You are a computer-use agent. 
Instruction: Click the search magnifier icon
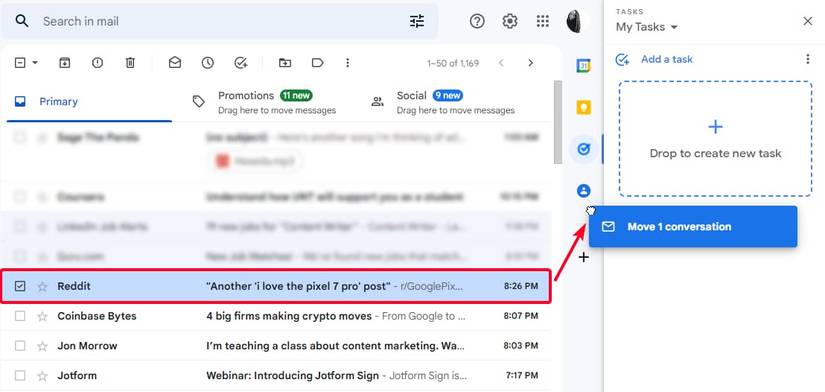coord(22,22)
